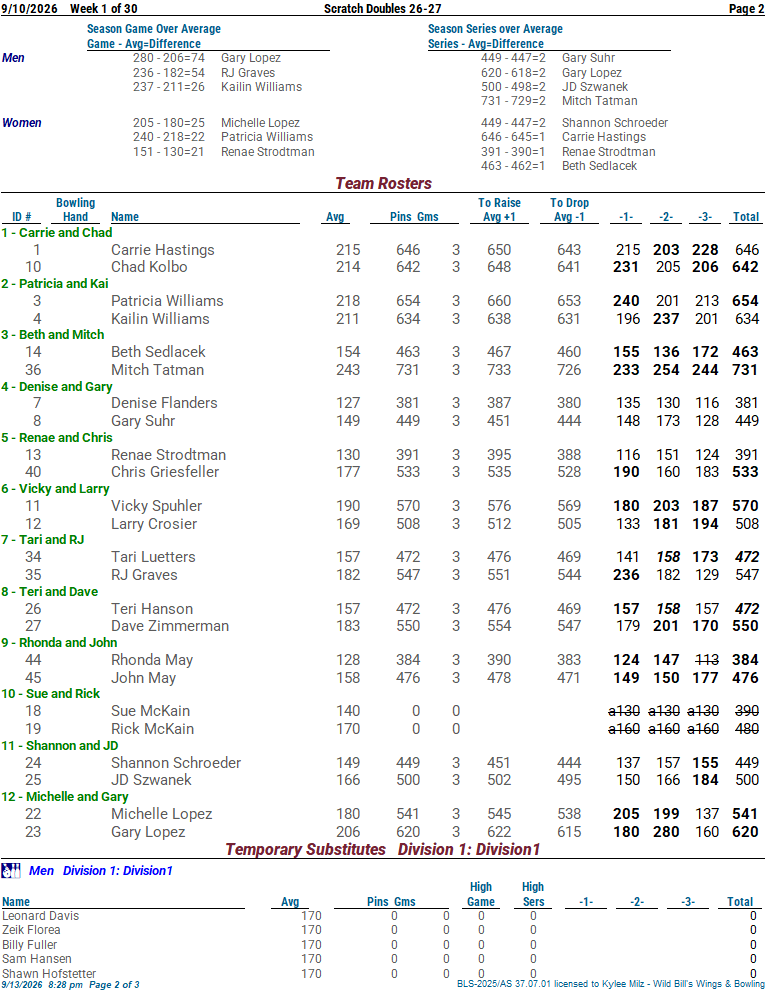This screenshot has width=768, height=991.
Task: Select 'Patricia Williams' in the team roster
Action: click(x=167, y=301)
